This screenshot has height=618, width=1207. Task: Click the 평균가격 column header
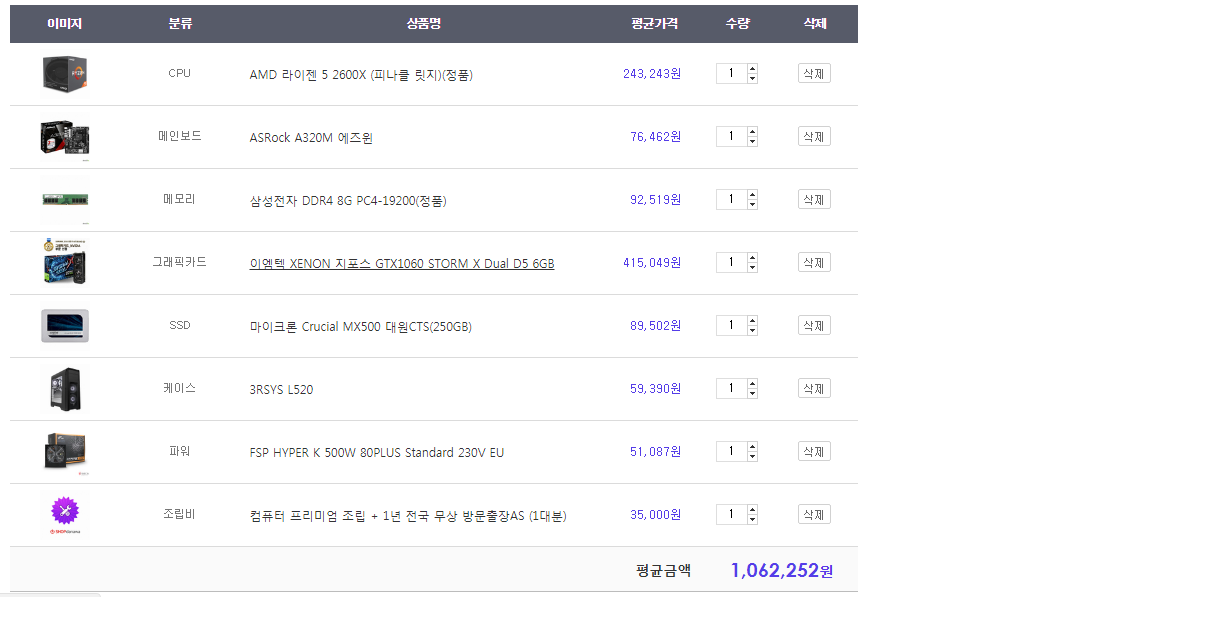[x=655, y=24]
